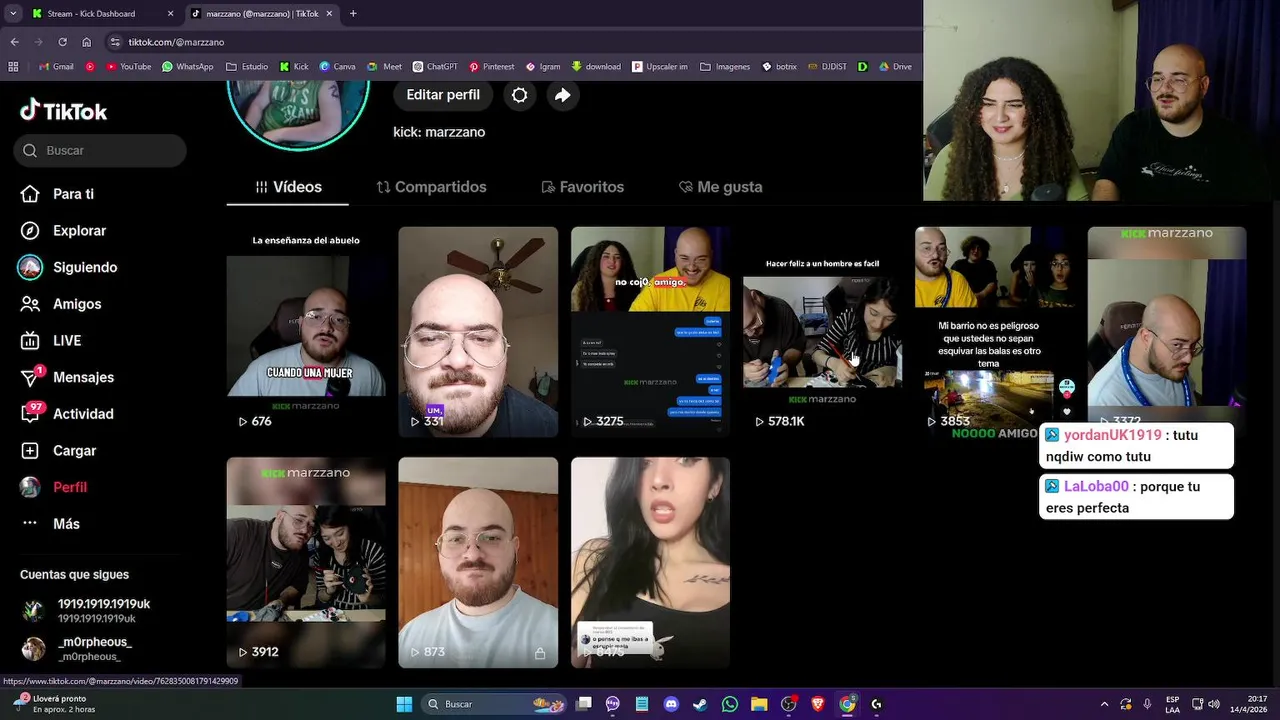This screenshot has width=1280, height=720.
Task: Open tab search dropdown arrow
Action: [13, 14]
